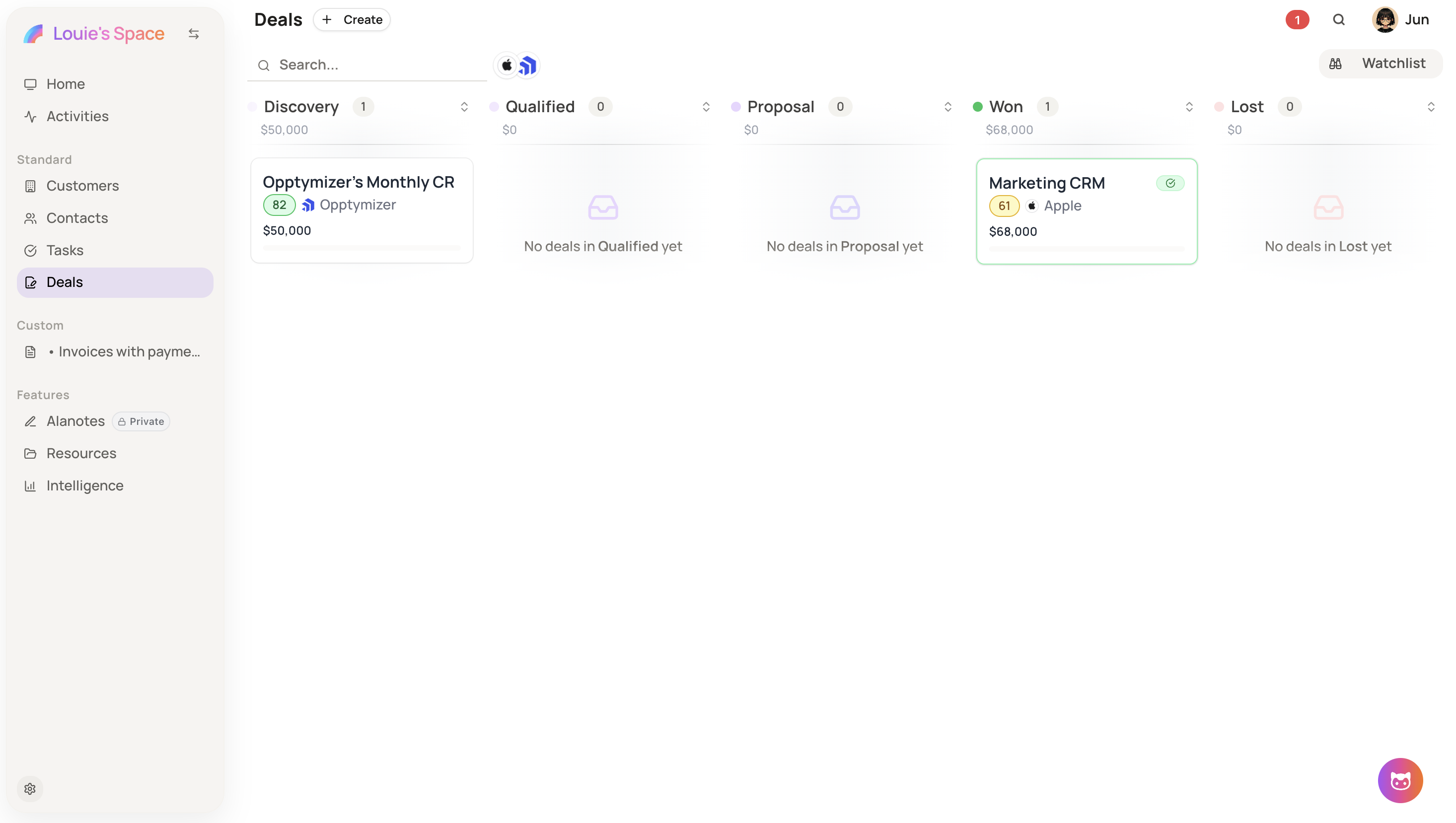Open Invoices with payments under Custom
Viewport: 1456px width, 823px height.
(129, 351)
